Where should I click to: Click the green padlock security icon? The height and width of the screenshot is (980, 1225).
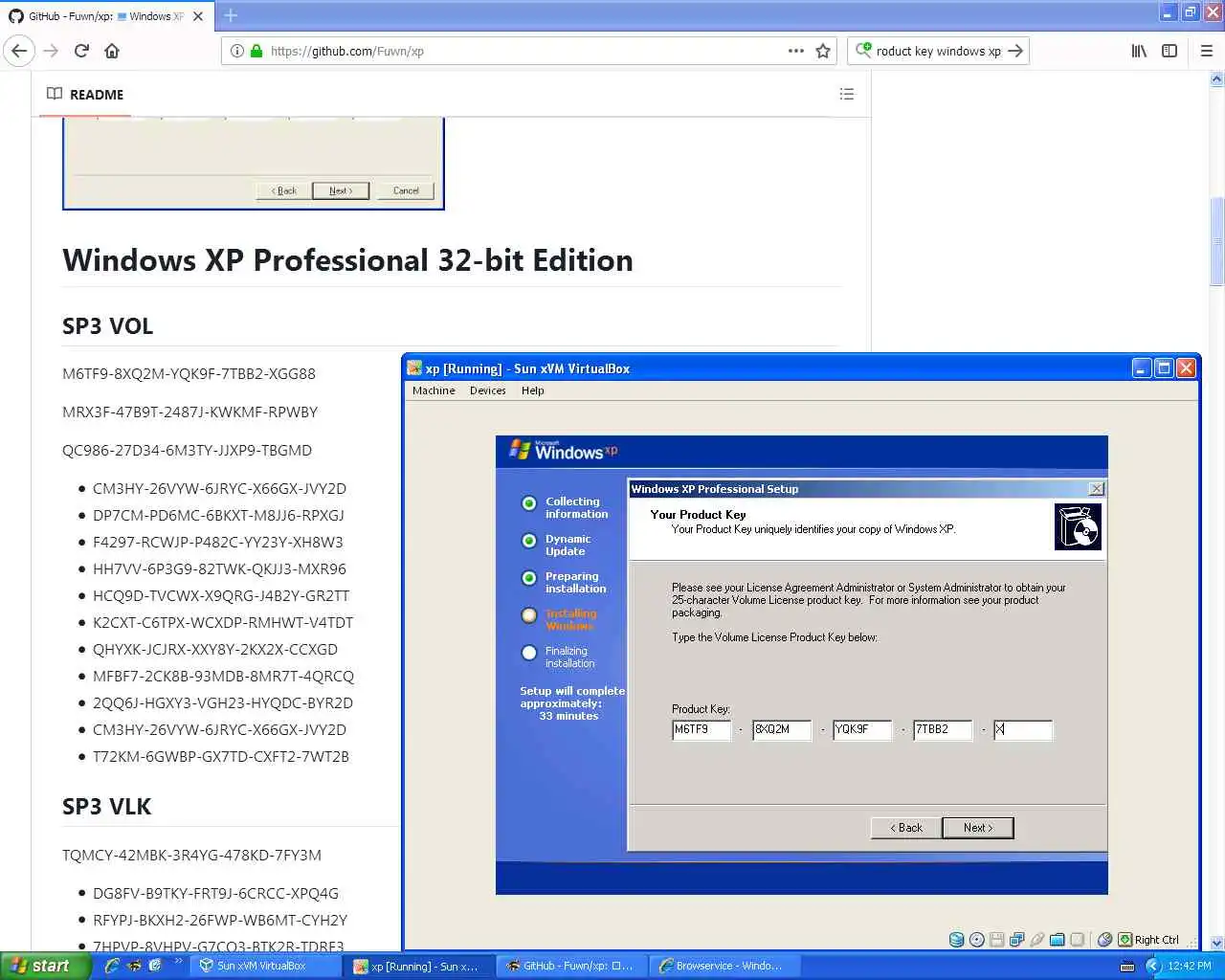coord(256,51)
